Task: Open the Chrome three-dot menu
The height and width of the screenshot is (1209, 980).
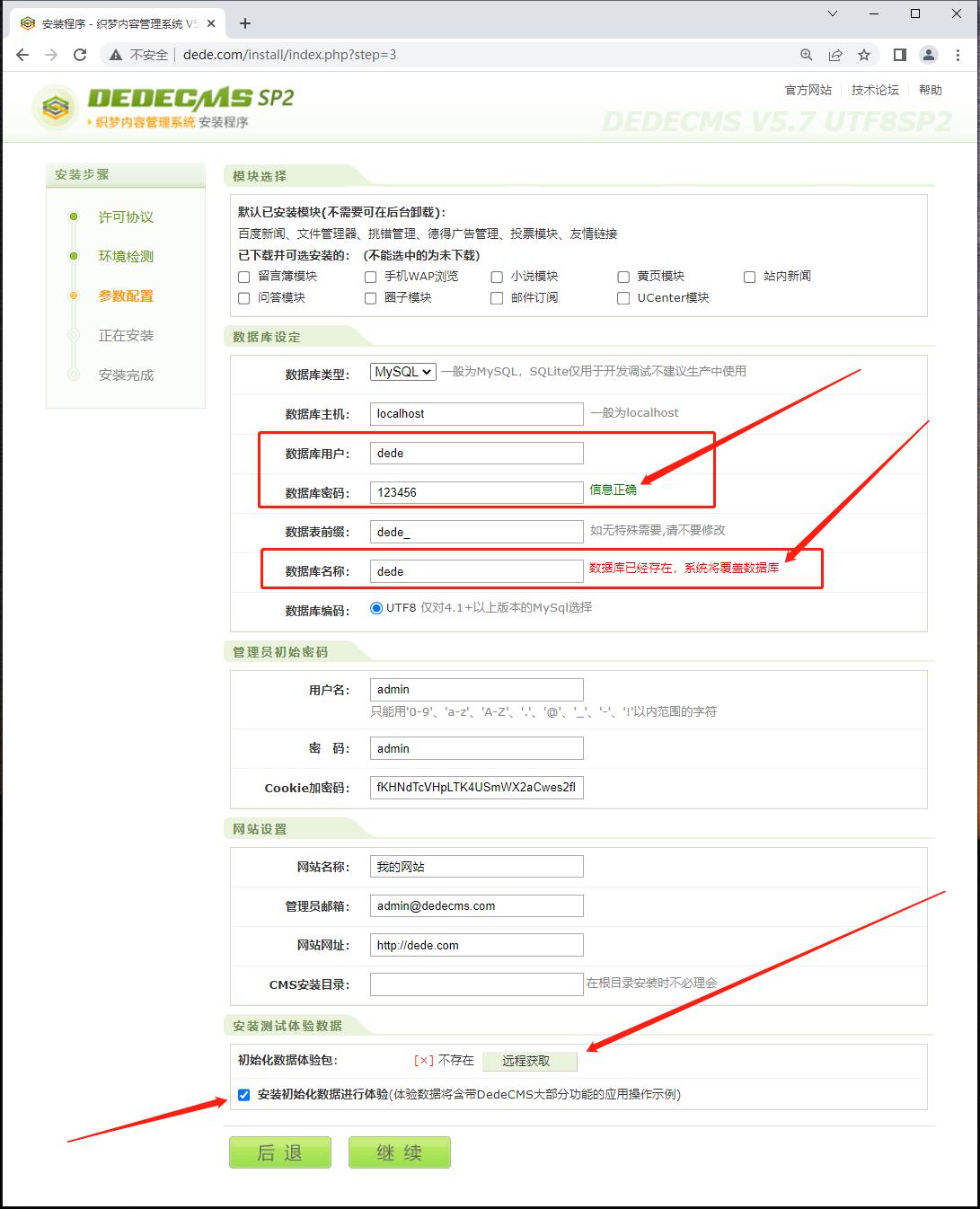Action: [x=958, y=55]
